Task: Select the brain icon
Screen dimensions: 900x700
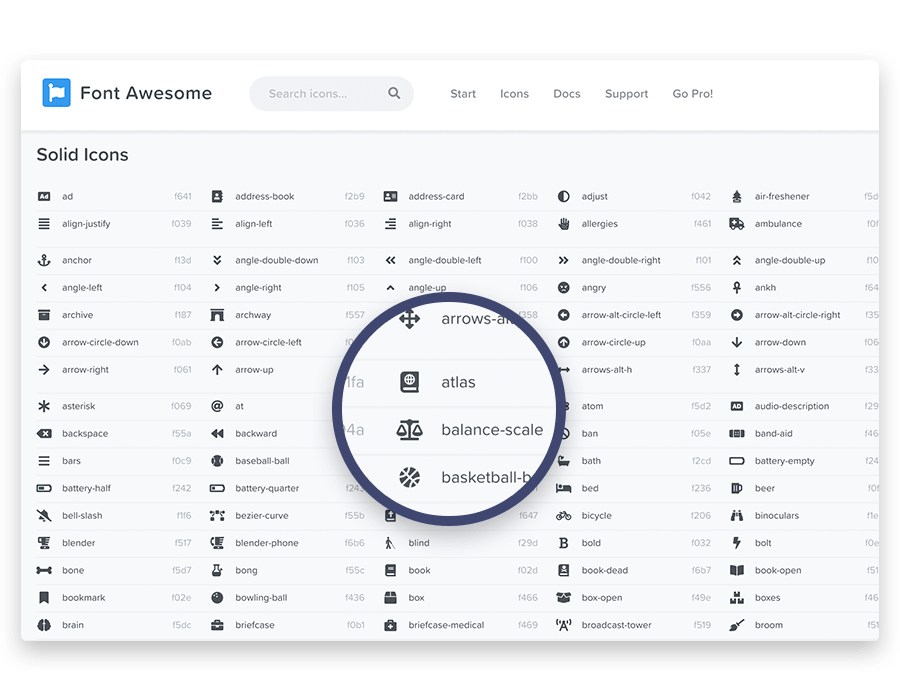Action: click(x=44, y=625)
